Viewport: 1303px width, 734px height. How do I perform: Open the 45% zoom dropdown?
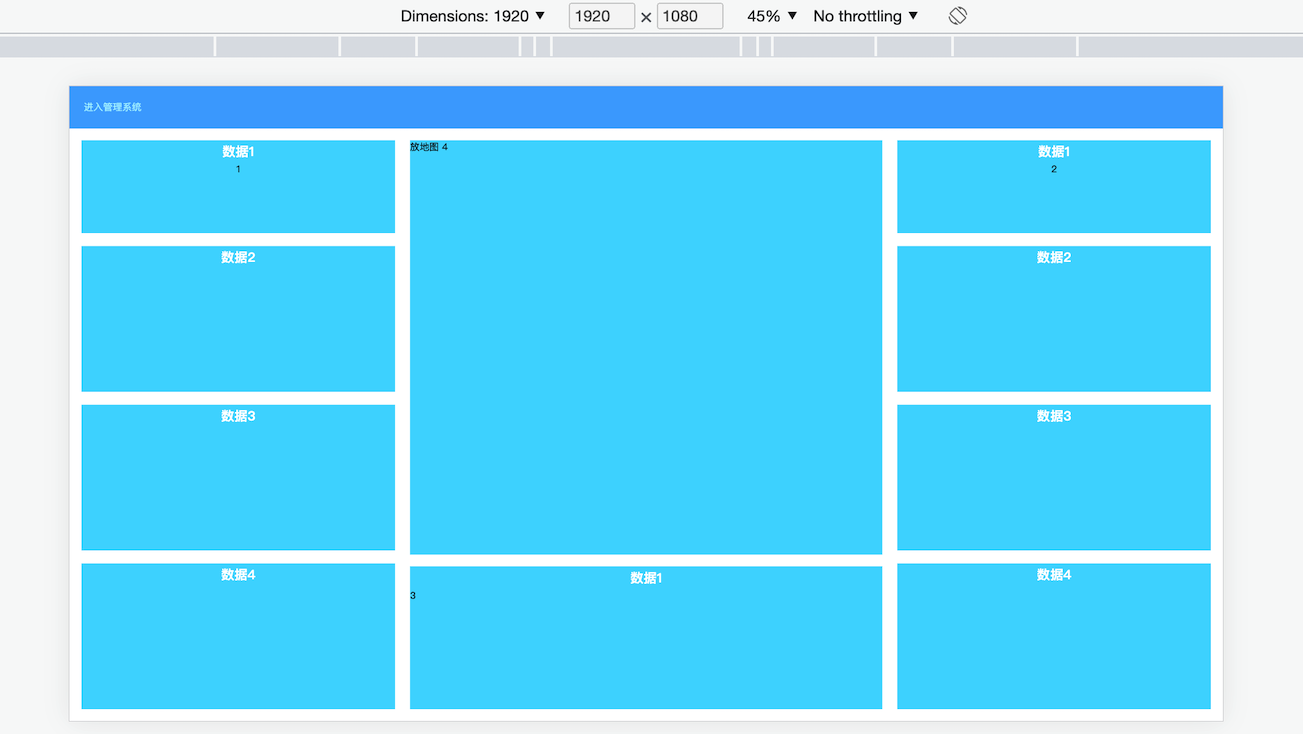pos(772,16)
